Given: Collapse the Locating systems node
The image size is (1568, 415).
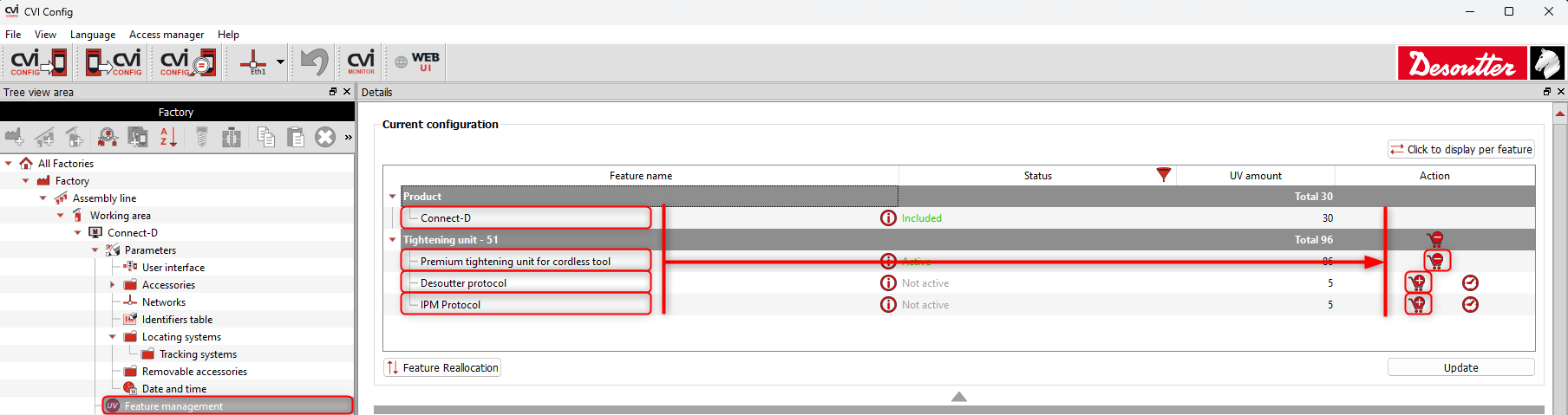Looking at the screenshot, I should click(x=113, y=336).
